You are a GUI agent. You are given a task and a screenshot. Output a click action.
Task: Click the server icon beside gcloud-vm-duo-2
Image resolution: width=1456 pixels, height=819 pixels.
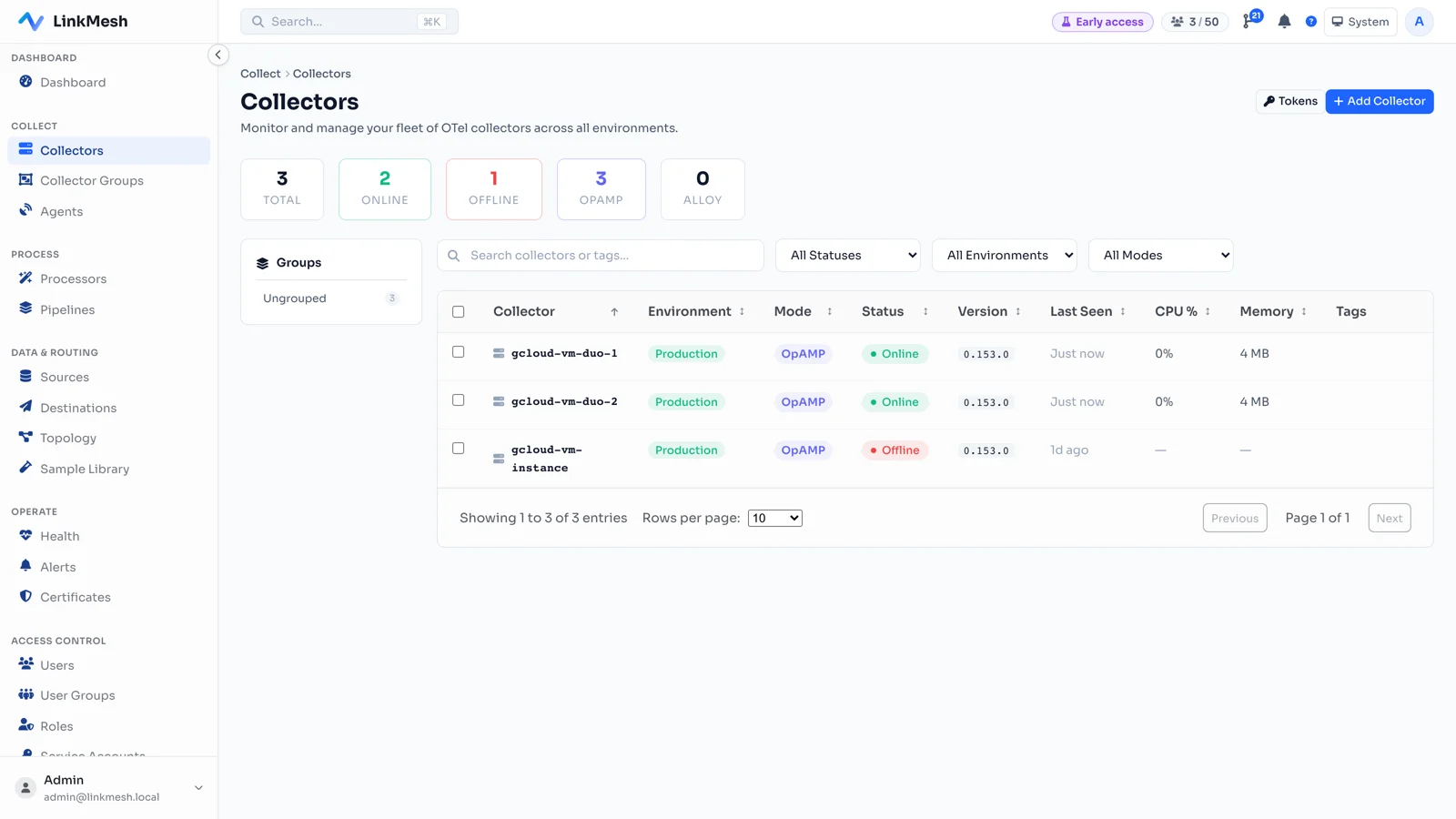(x=499, y=401)
